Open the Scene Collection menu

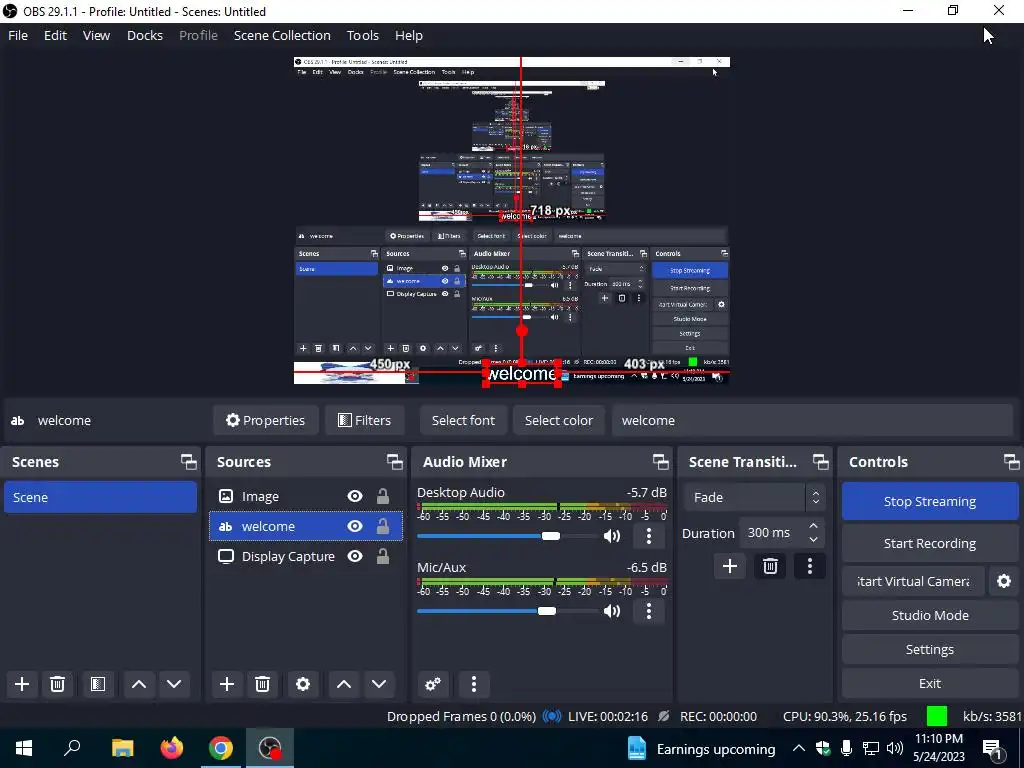[282, 35]
